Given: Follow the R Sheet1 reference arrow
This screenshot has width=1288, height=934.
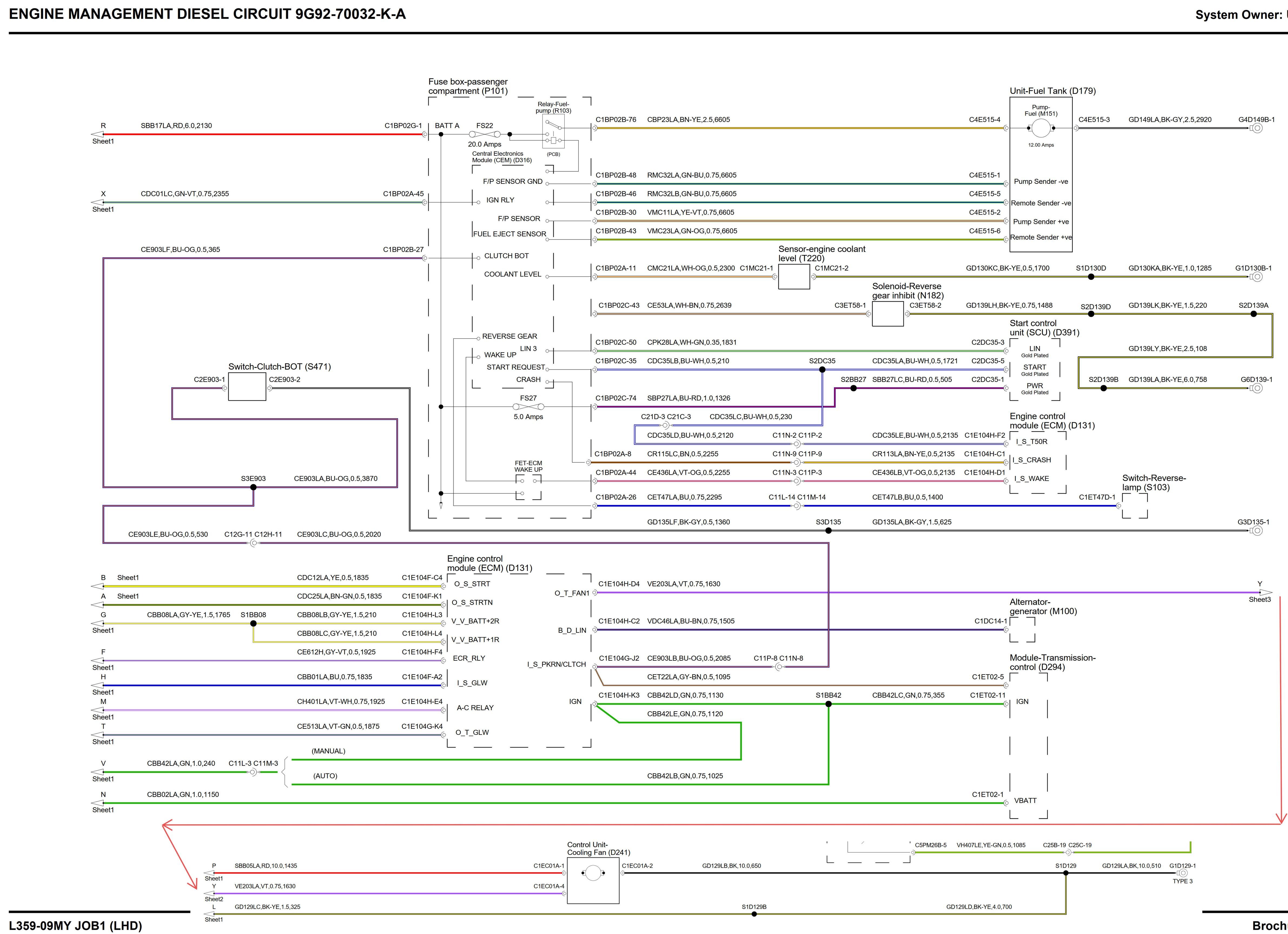Looking at the screenshot, I should 98,135.
